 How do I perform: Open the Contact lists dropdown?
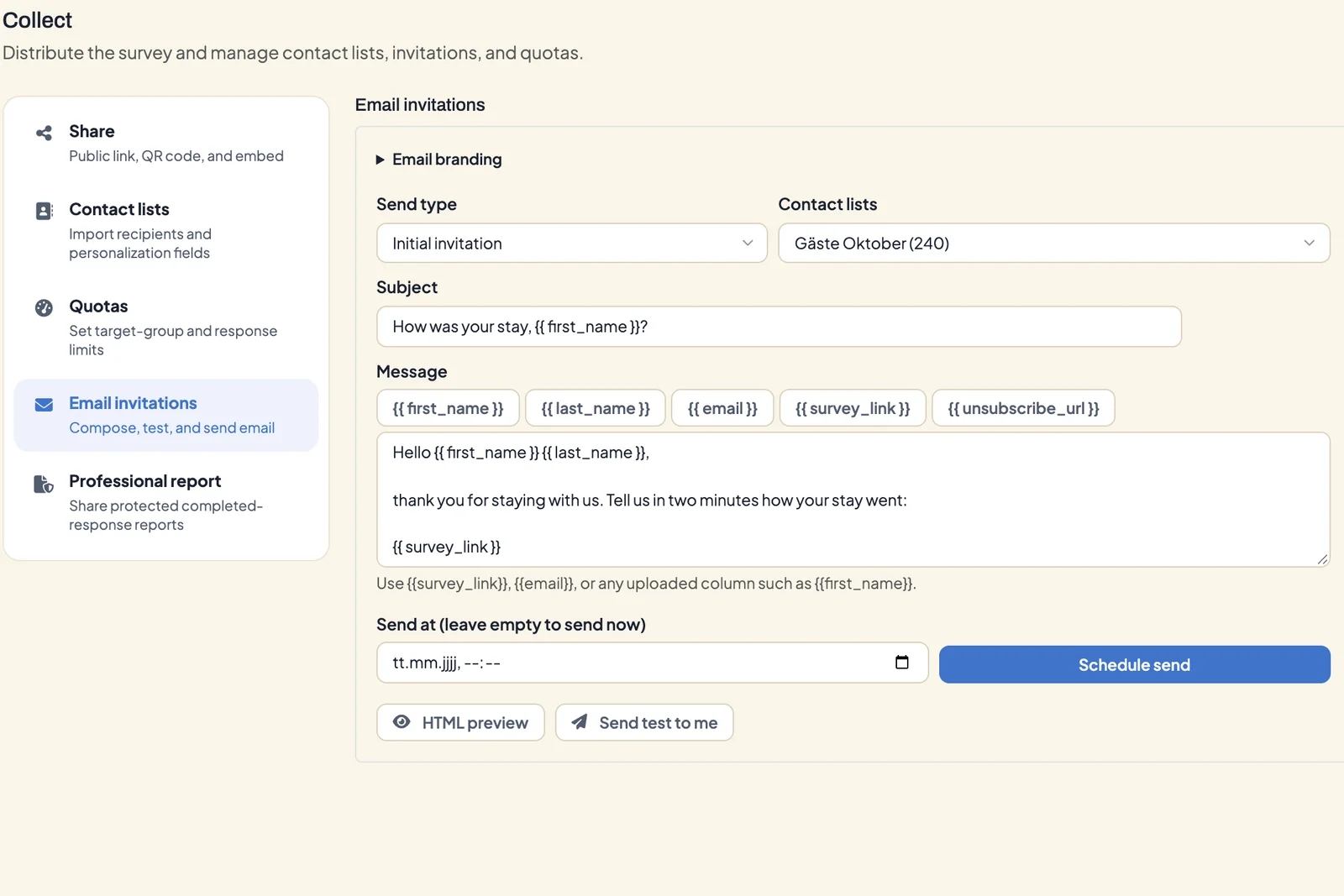(x=1053, y=243)
